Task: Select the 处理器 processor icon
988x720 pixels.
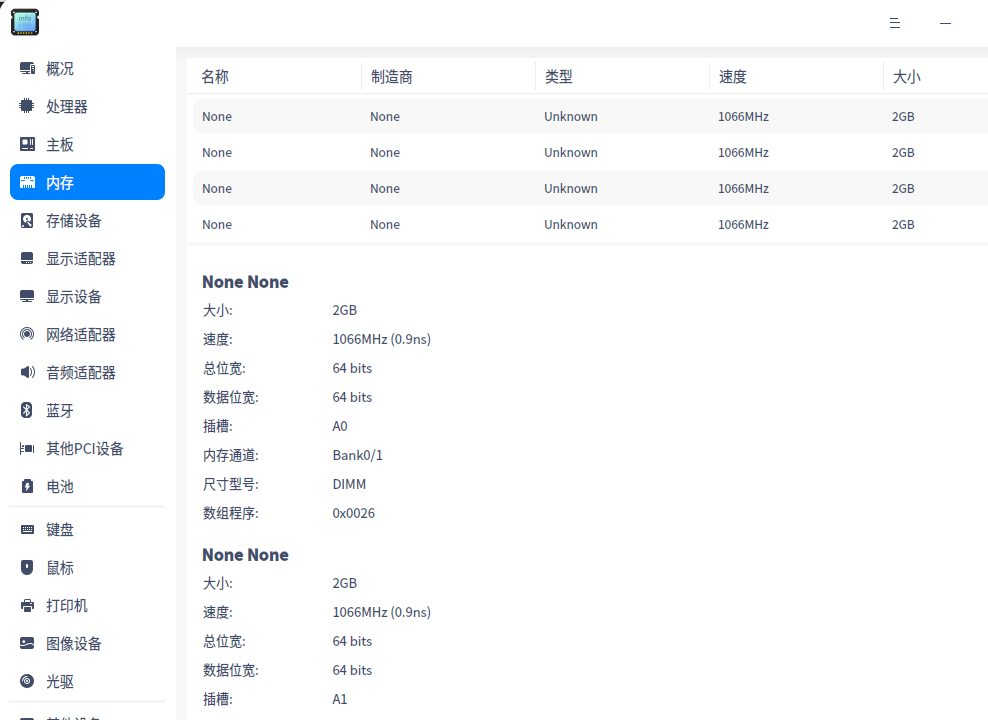Action: (x=27, y=106)
